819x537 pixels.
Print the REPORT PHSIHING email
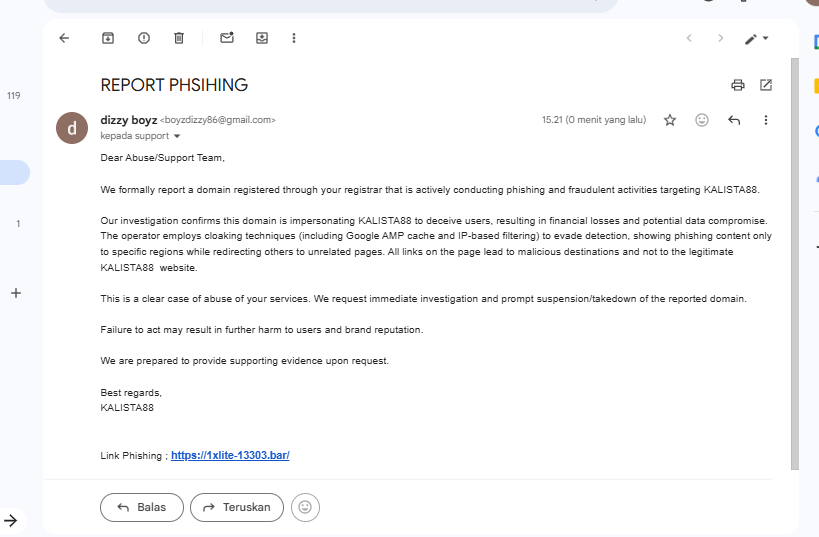(x=738, y=85)
